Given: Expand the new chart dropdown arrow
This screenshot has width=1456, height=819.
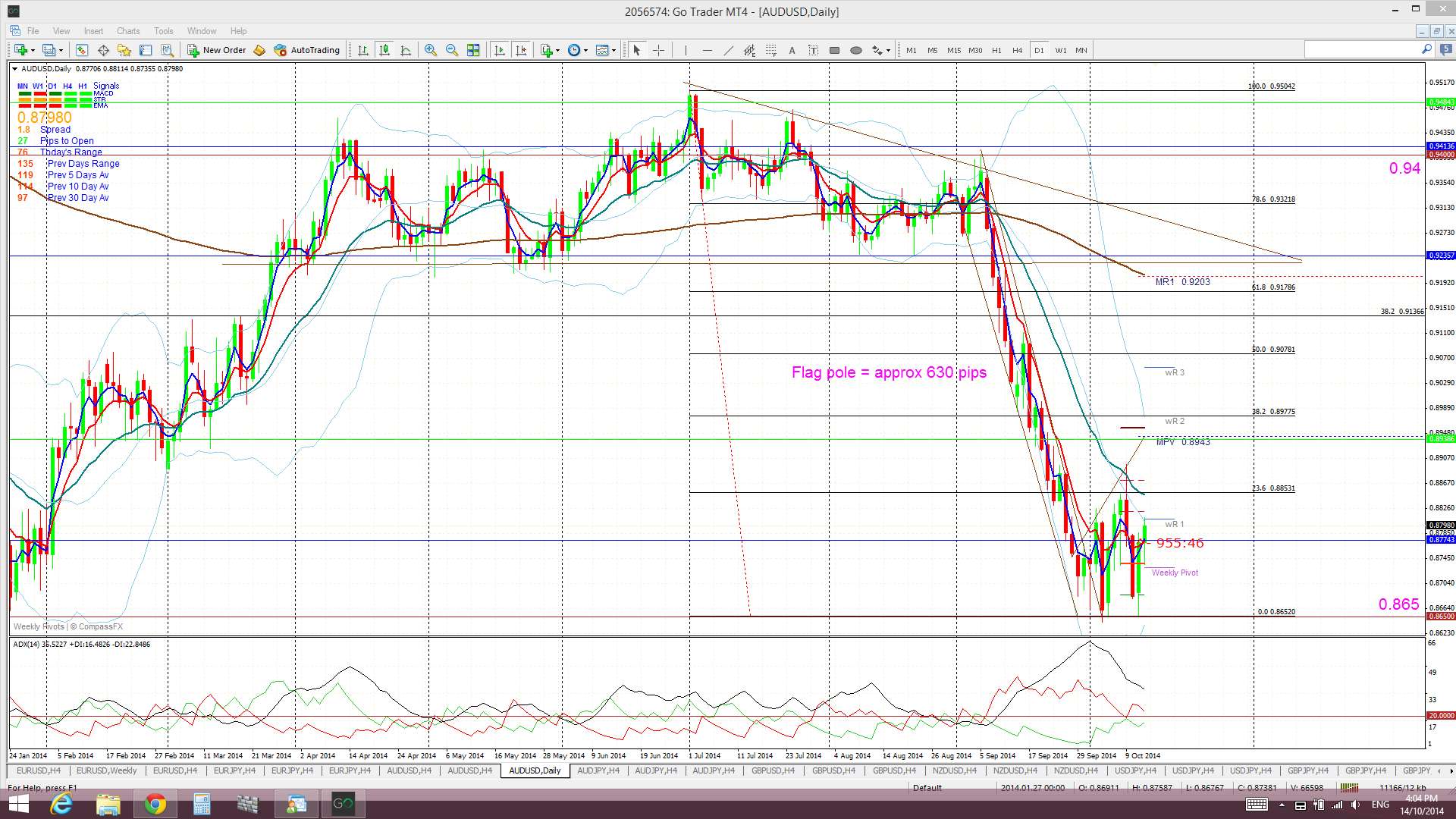Looking at the screenshot, I should pyautogui.click(x=33, y=50).
